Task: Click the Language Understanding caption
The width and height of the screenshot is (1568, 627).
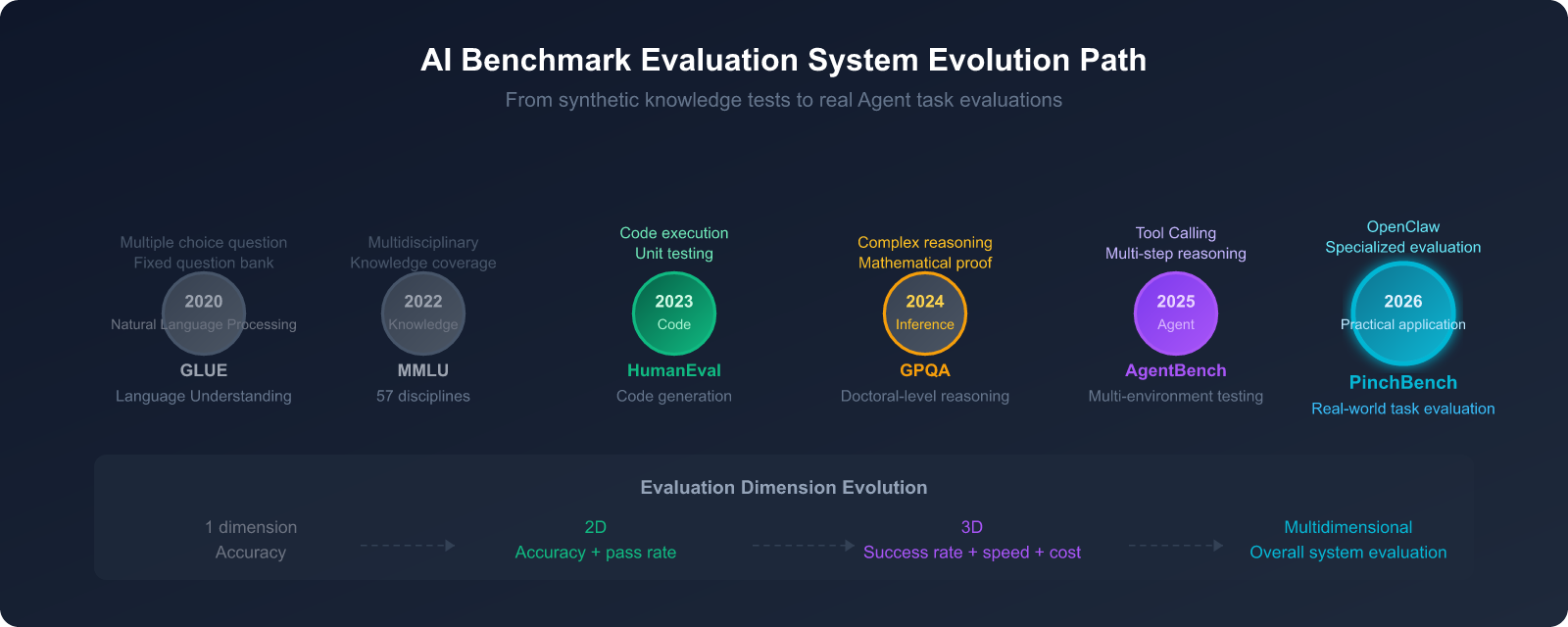Action: tap(204, 396)
